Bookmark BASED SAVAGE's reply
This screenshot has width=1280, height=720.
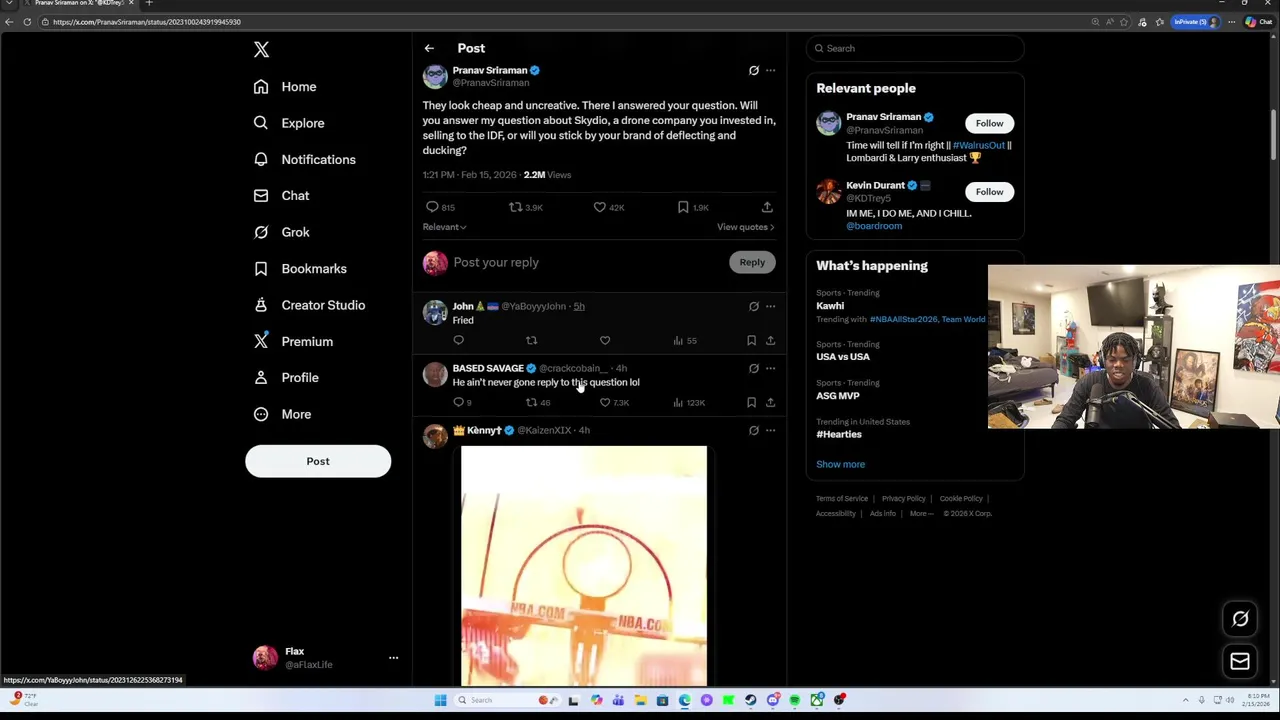tap(751, 403)
